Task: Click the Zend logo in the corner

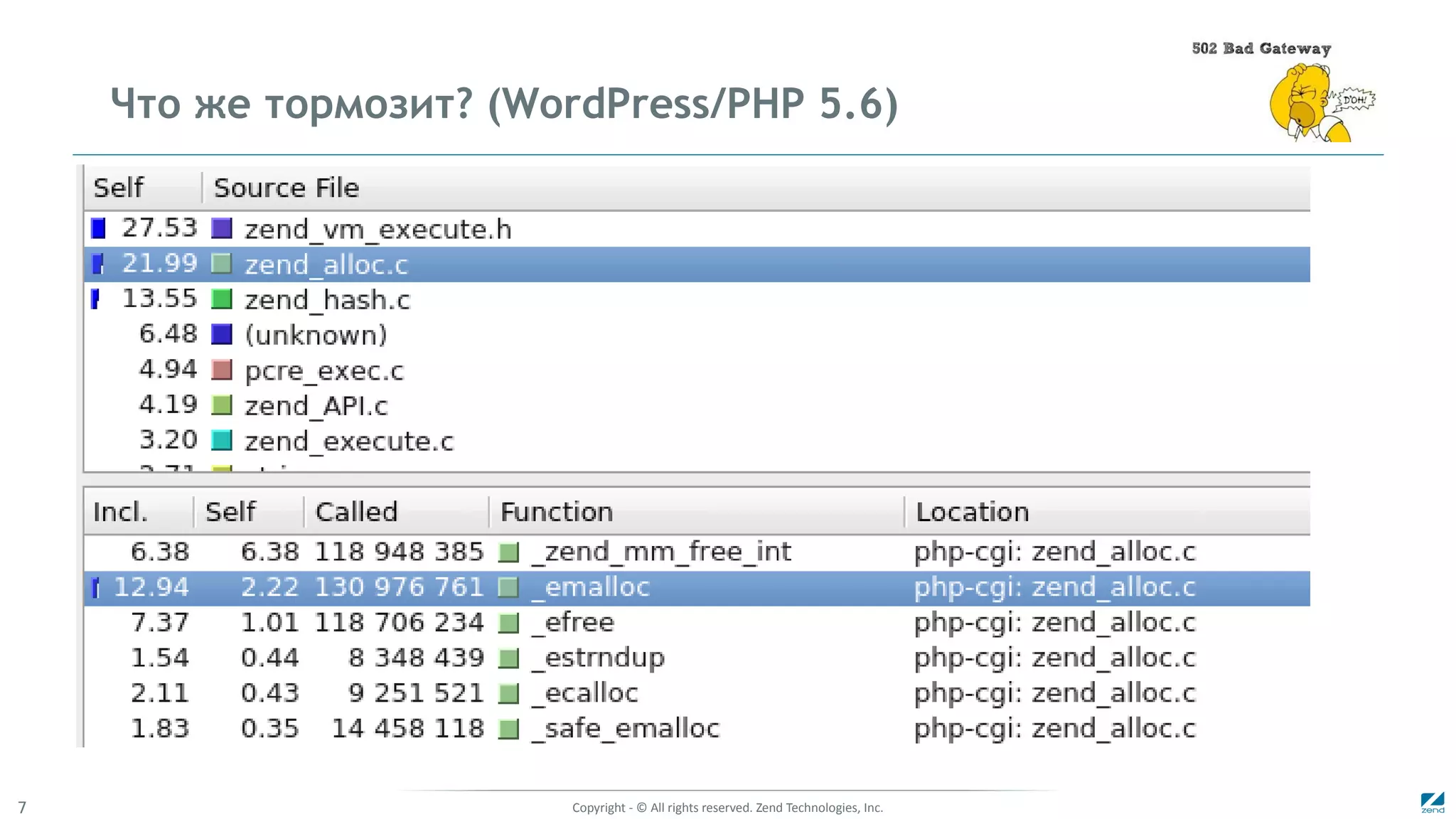Action: [1433, 803]
